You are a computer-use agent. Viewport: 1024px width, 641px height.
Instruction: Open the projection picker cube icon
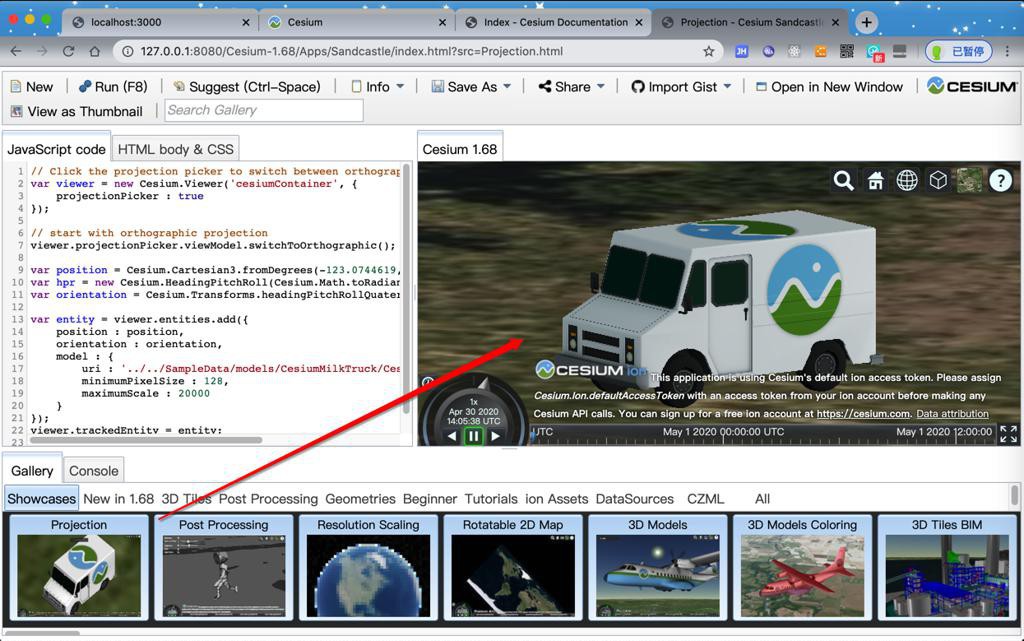point(938,180)
